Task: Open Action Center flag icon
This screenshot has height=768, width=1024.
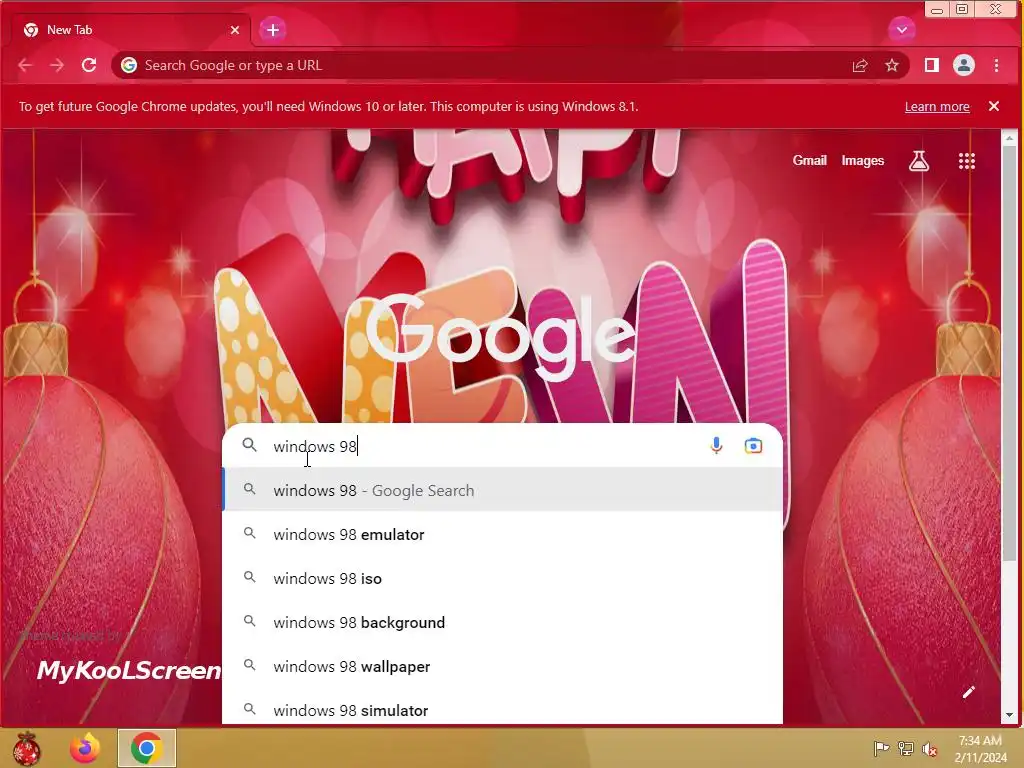Action: coord(881,749)
